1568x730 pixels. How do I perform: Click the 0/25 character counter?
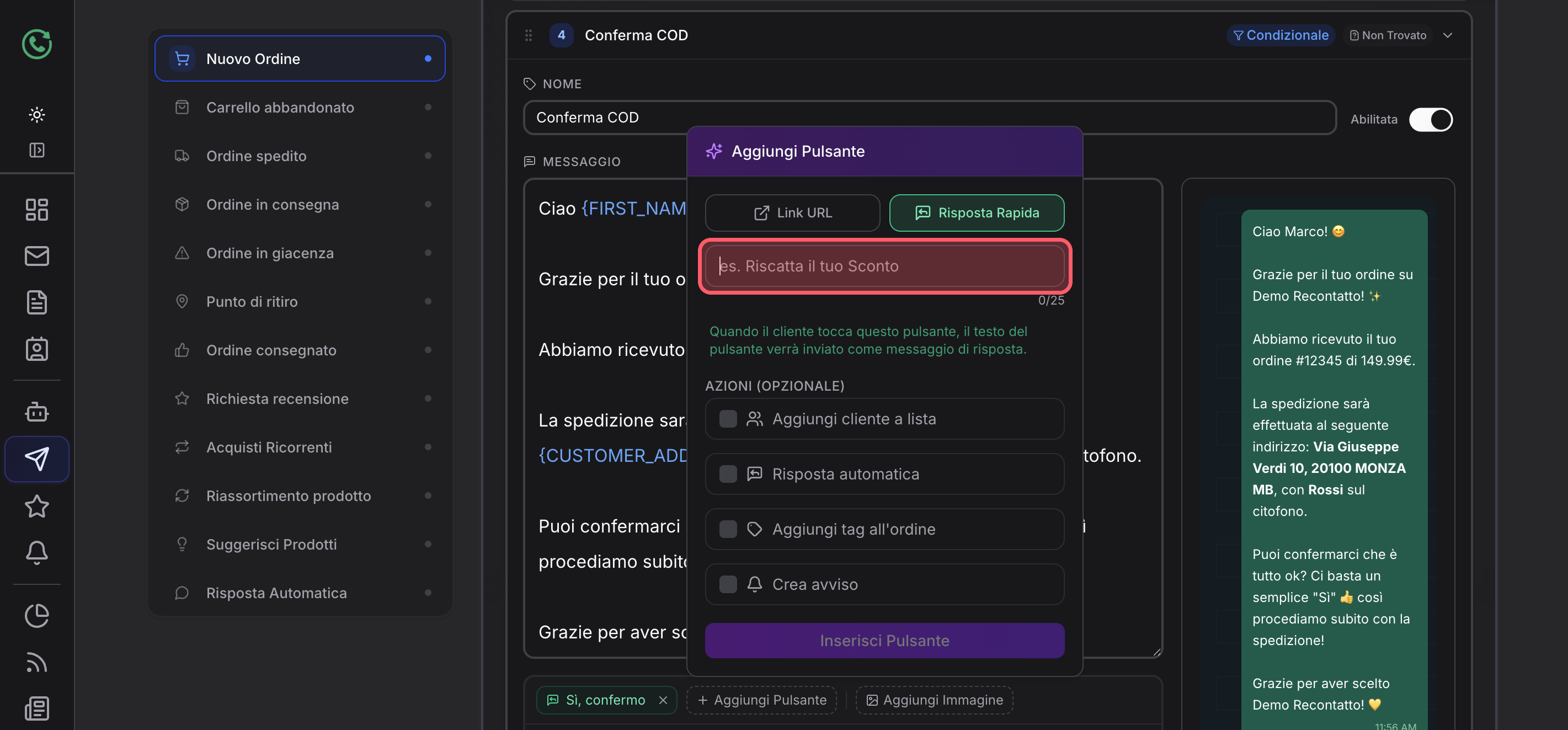pyautogui.click(x=1050, y=300)
